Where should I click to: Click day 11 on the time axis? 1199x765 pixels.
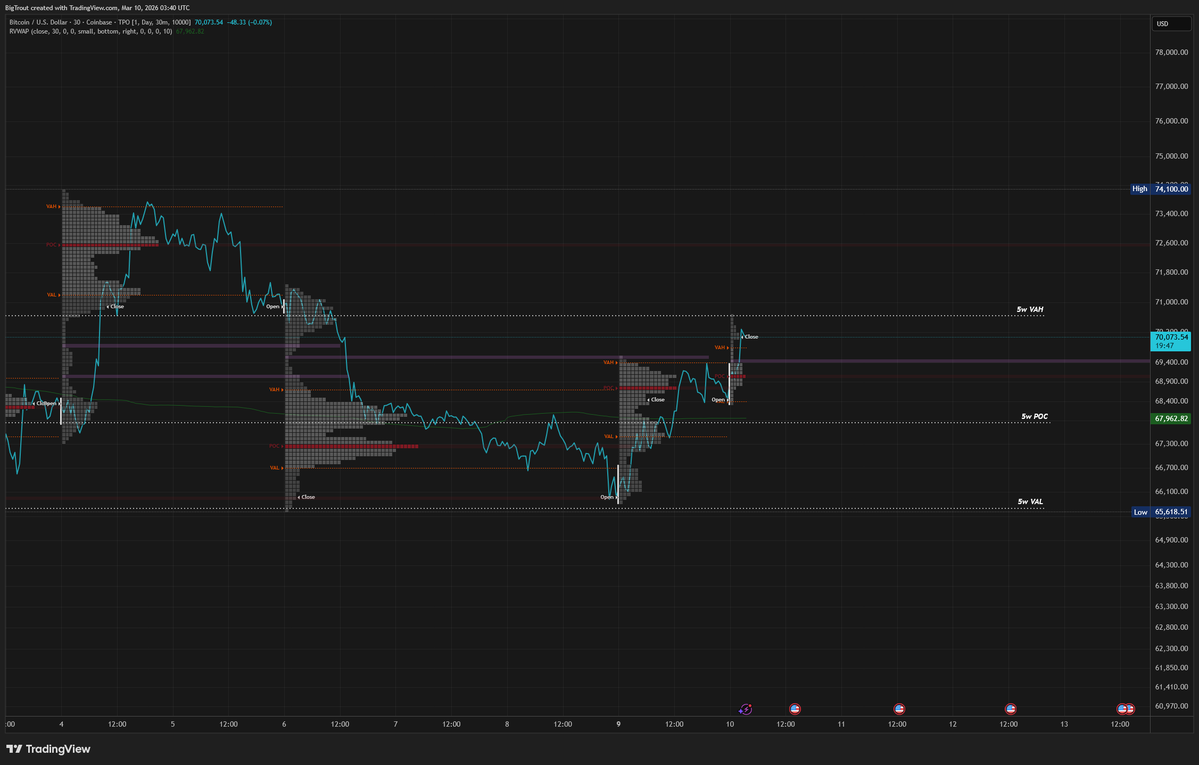(x=841, y=724)
